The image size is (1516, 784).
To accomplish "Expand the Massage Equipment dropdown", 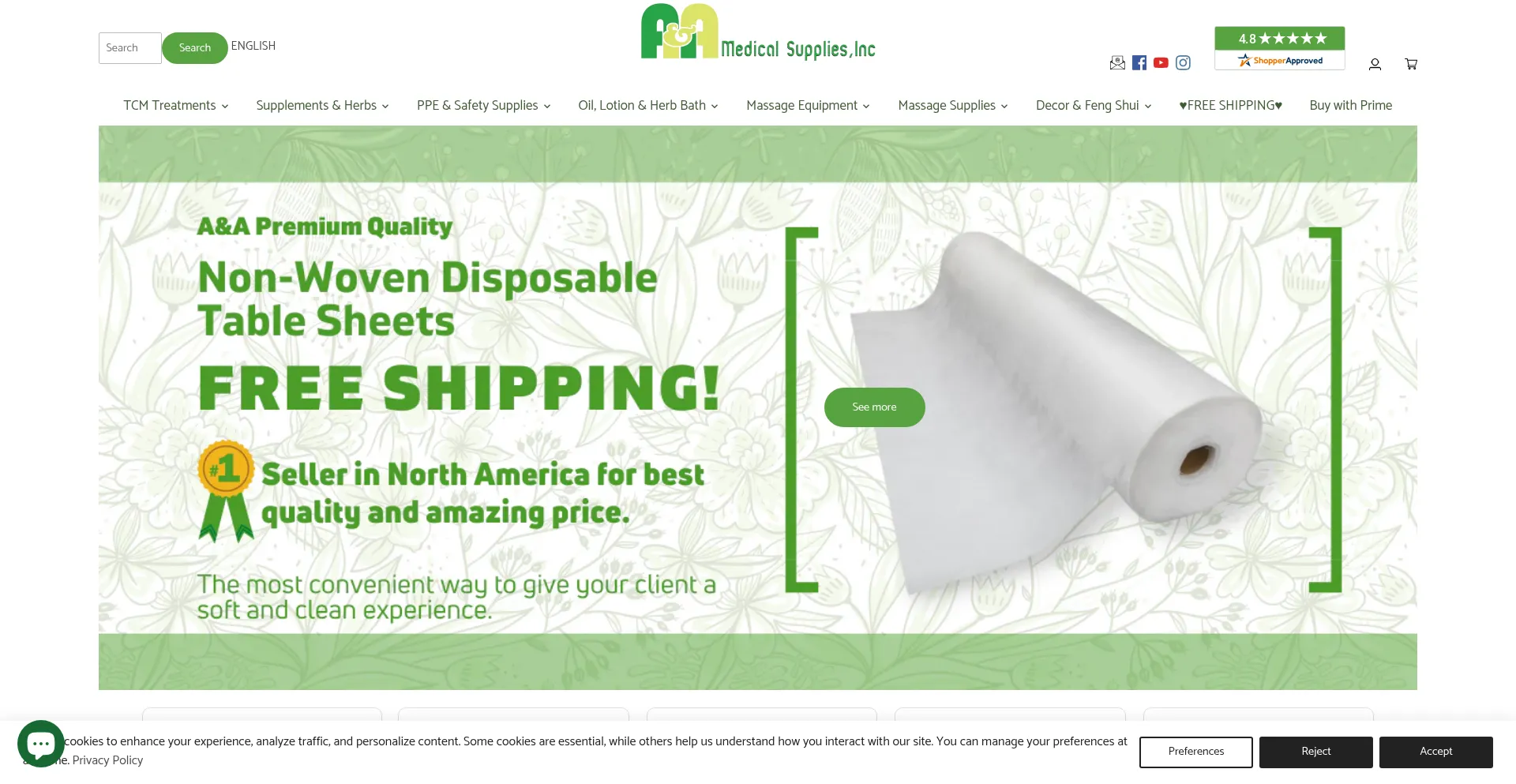I will pyautogui.click(x=808, y=106).
